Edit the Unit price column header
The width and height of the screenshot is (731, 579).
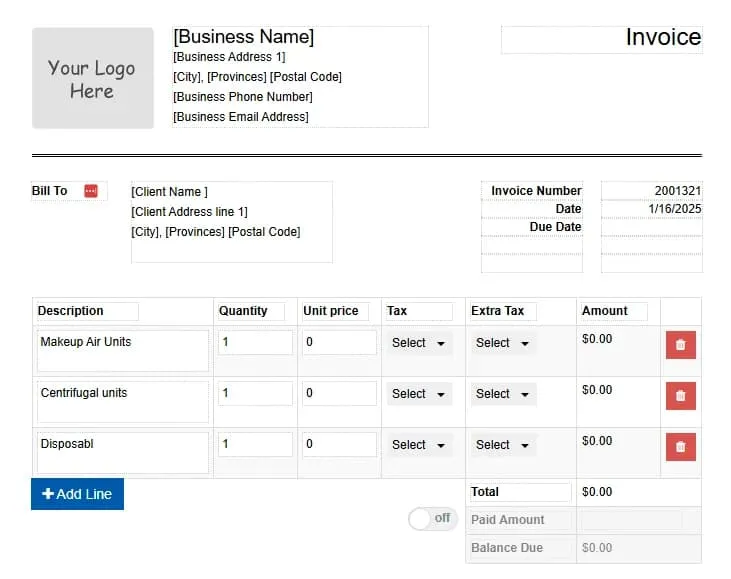(x=335, y=311)
